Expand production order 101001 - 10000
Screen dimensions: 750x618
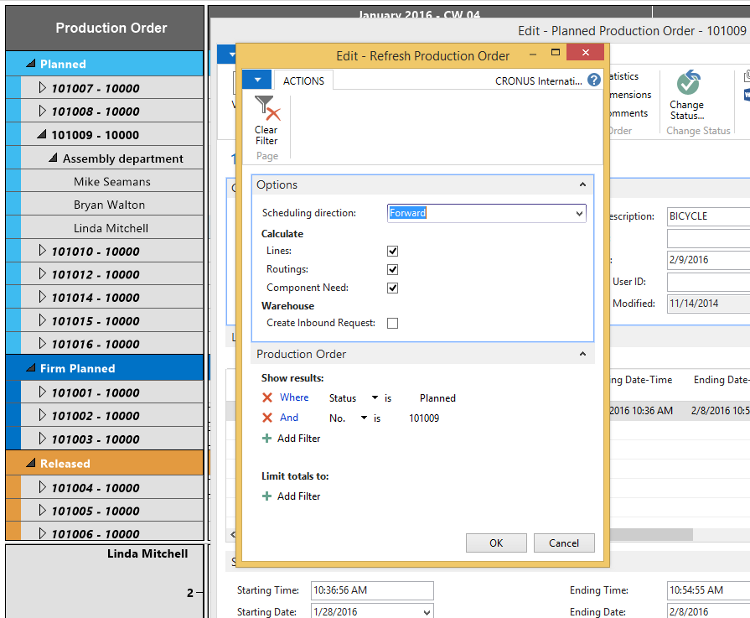click(x=42, y=392)
